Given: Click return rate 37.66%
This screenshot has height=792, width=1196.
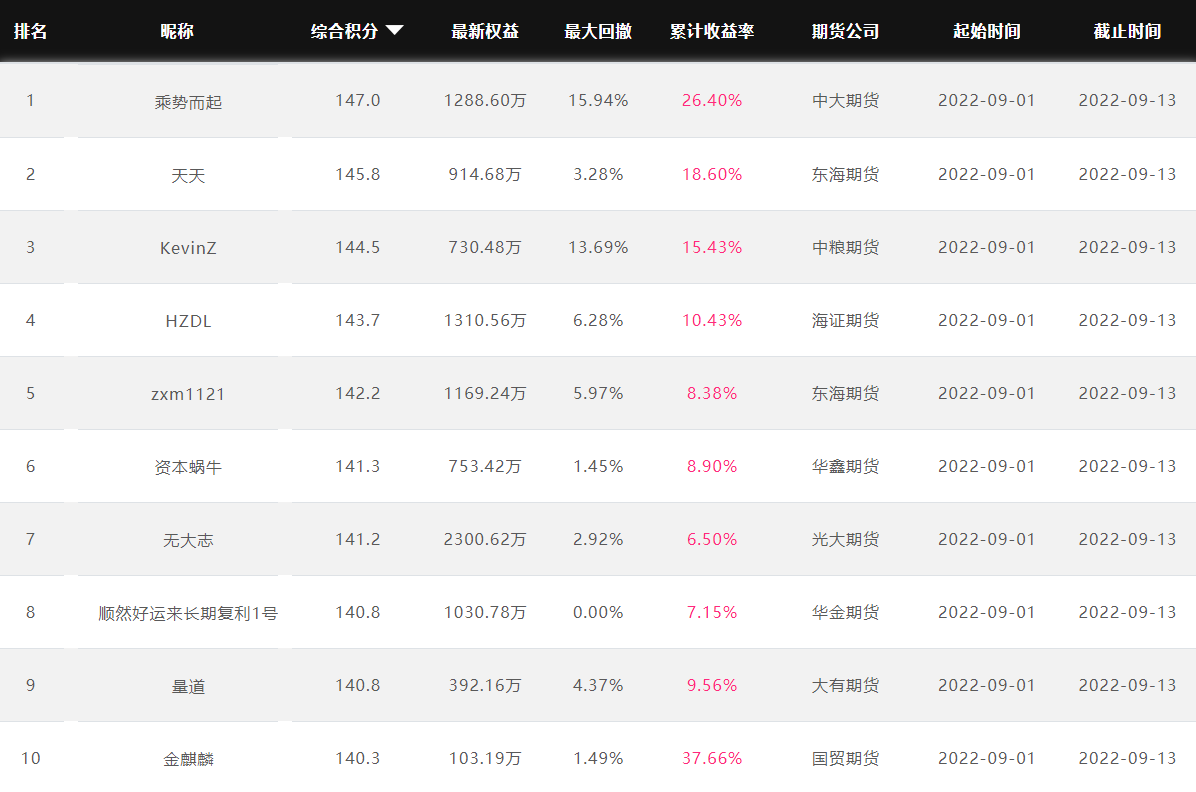Looking at the screenshot, I should point(712,758).
